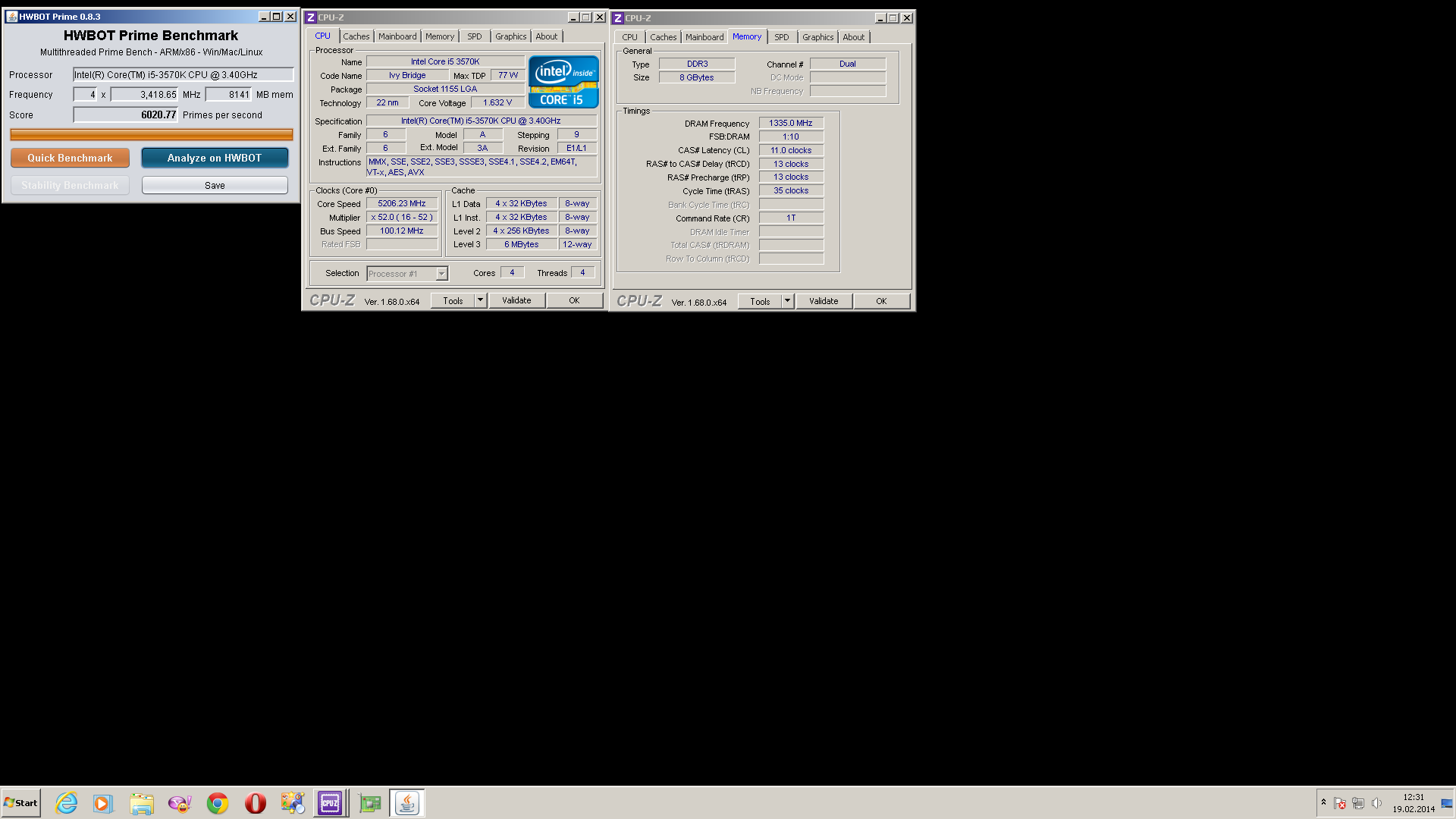Click the CPU-Z title icon in the CPU window
Image resolution: width=1456 pixels, height=819 pixels.
[x=311, y=17]
